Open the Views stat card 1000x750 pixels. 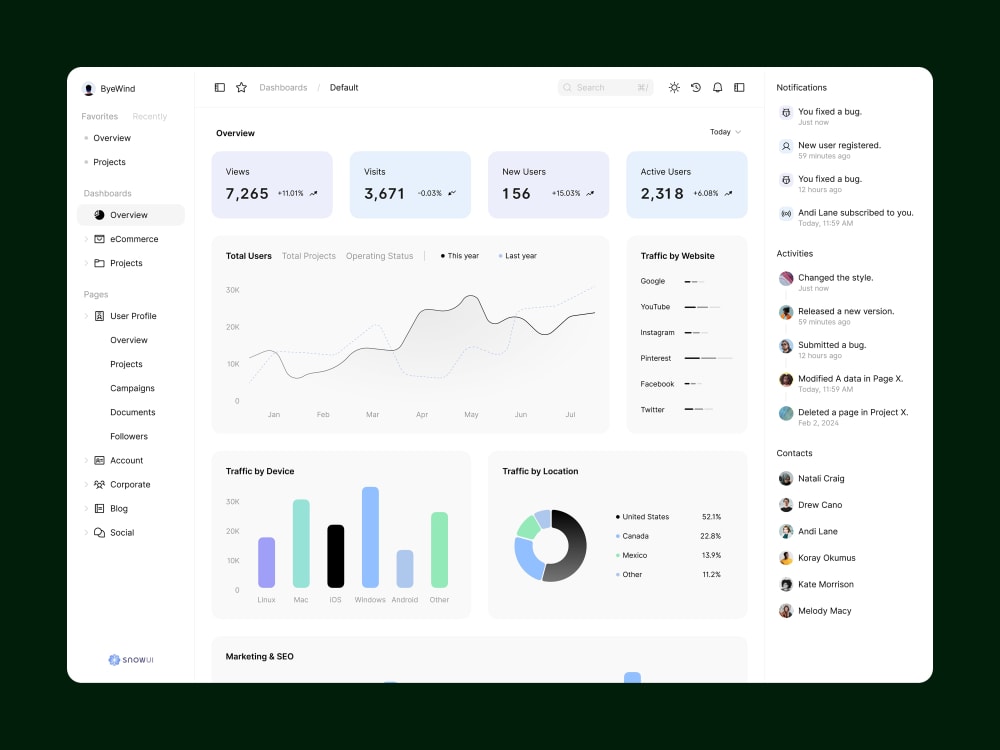tap(272, 185)
